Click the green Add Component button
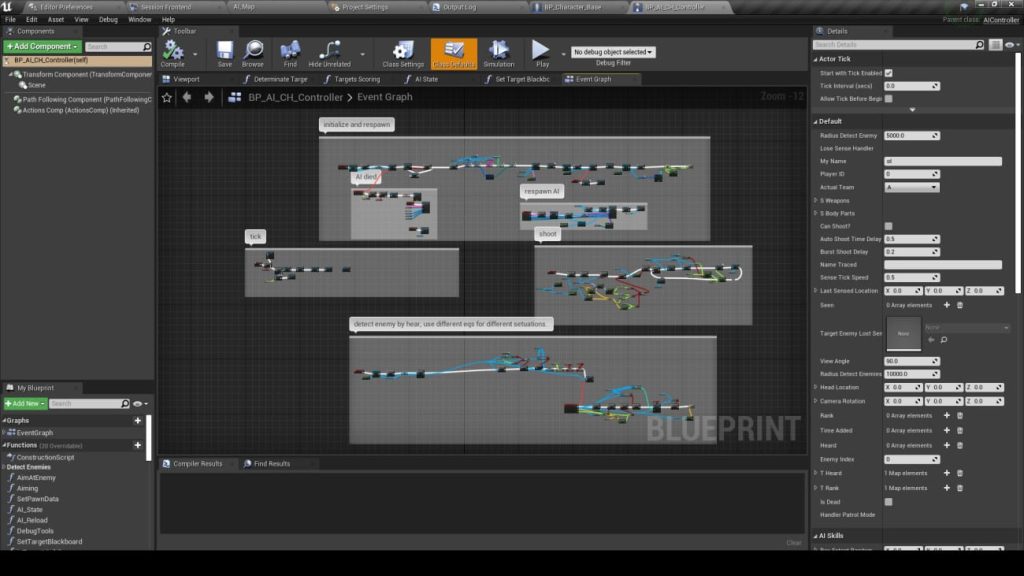Image resolution: width=1024 pixels, height=576 pixels. (x=42, y=46)
